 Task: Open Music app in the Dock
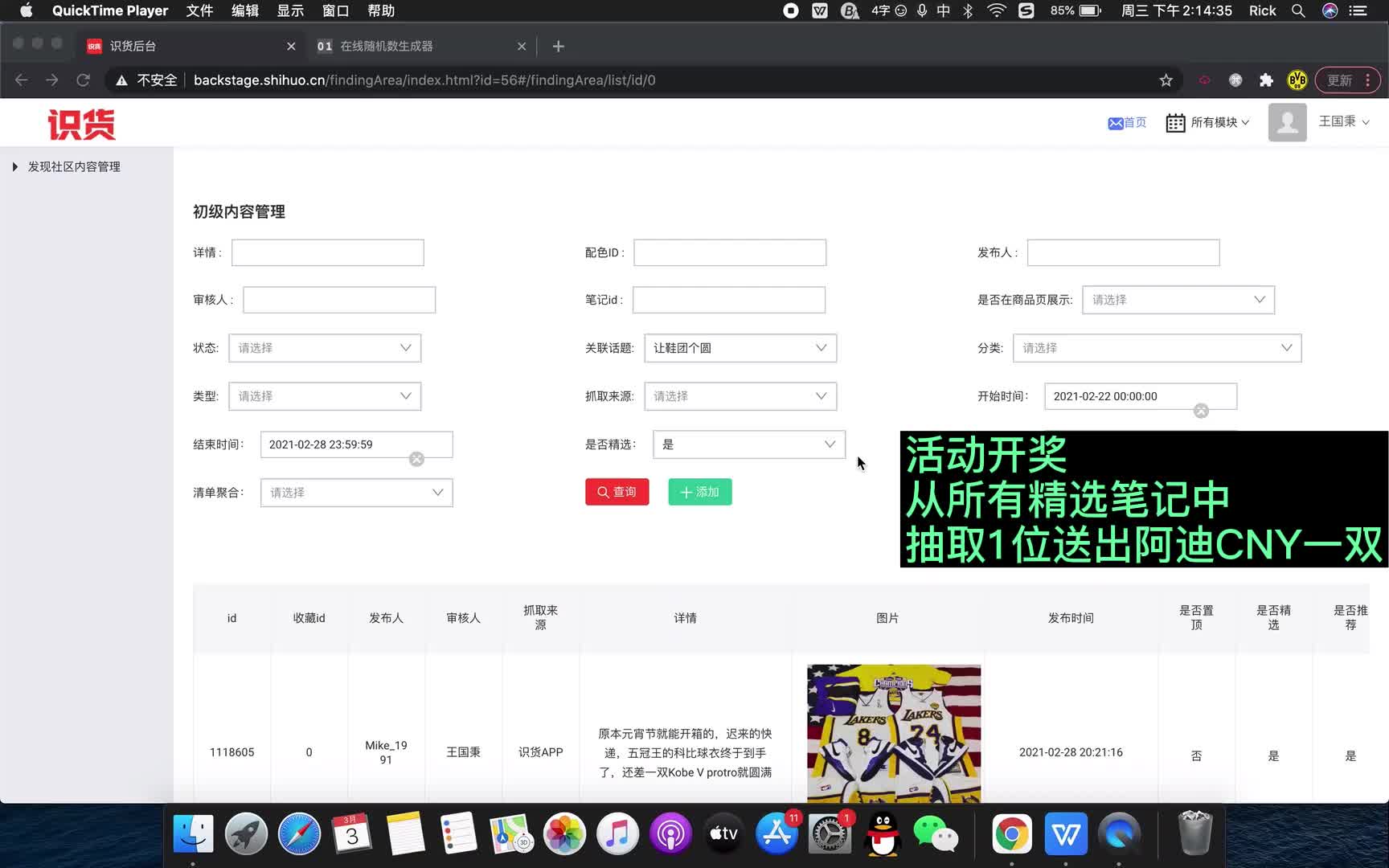point(617,833)
